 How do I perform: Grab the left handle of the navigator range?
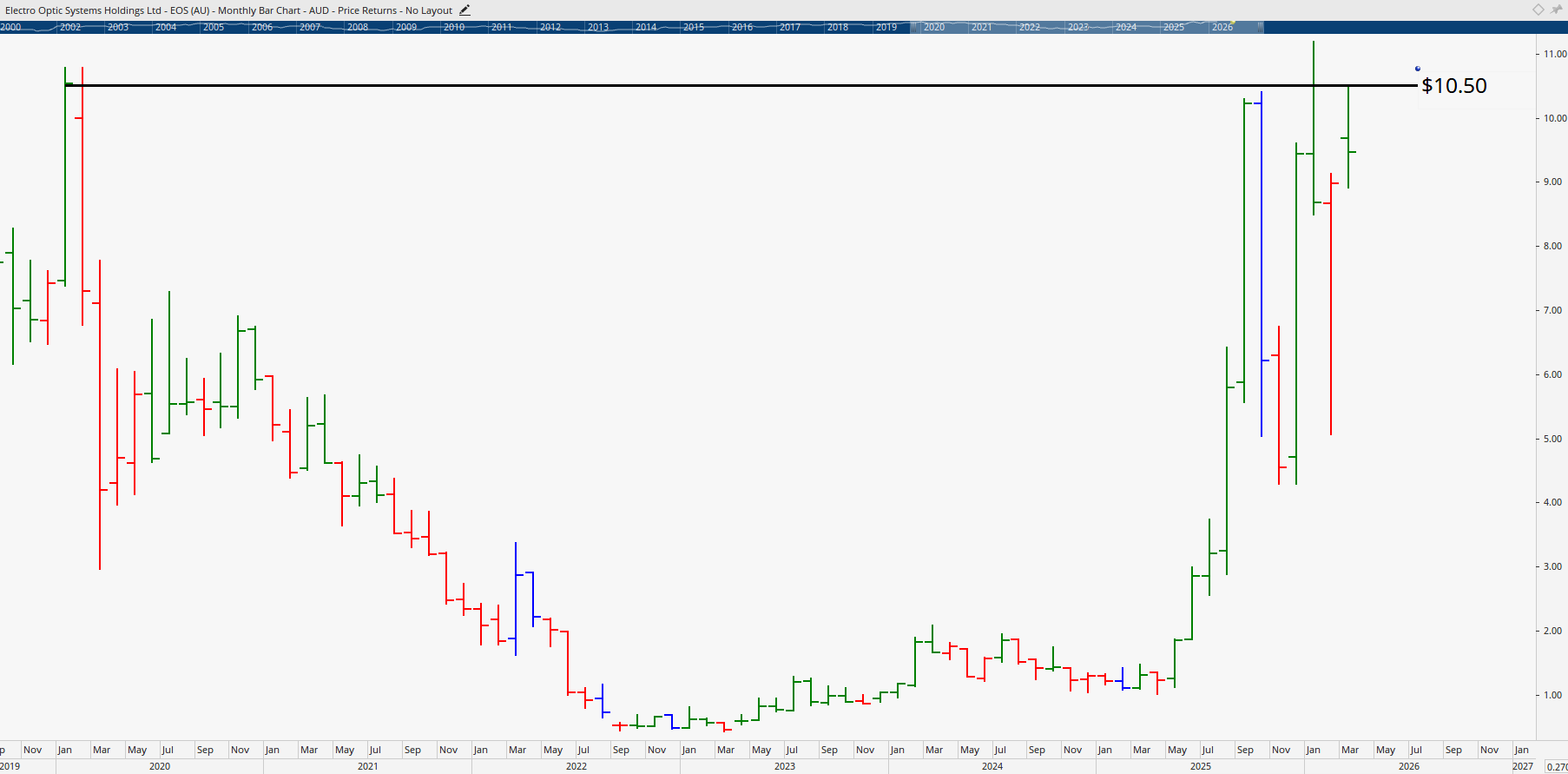913,27
